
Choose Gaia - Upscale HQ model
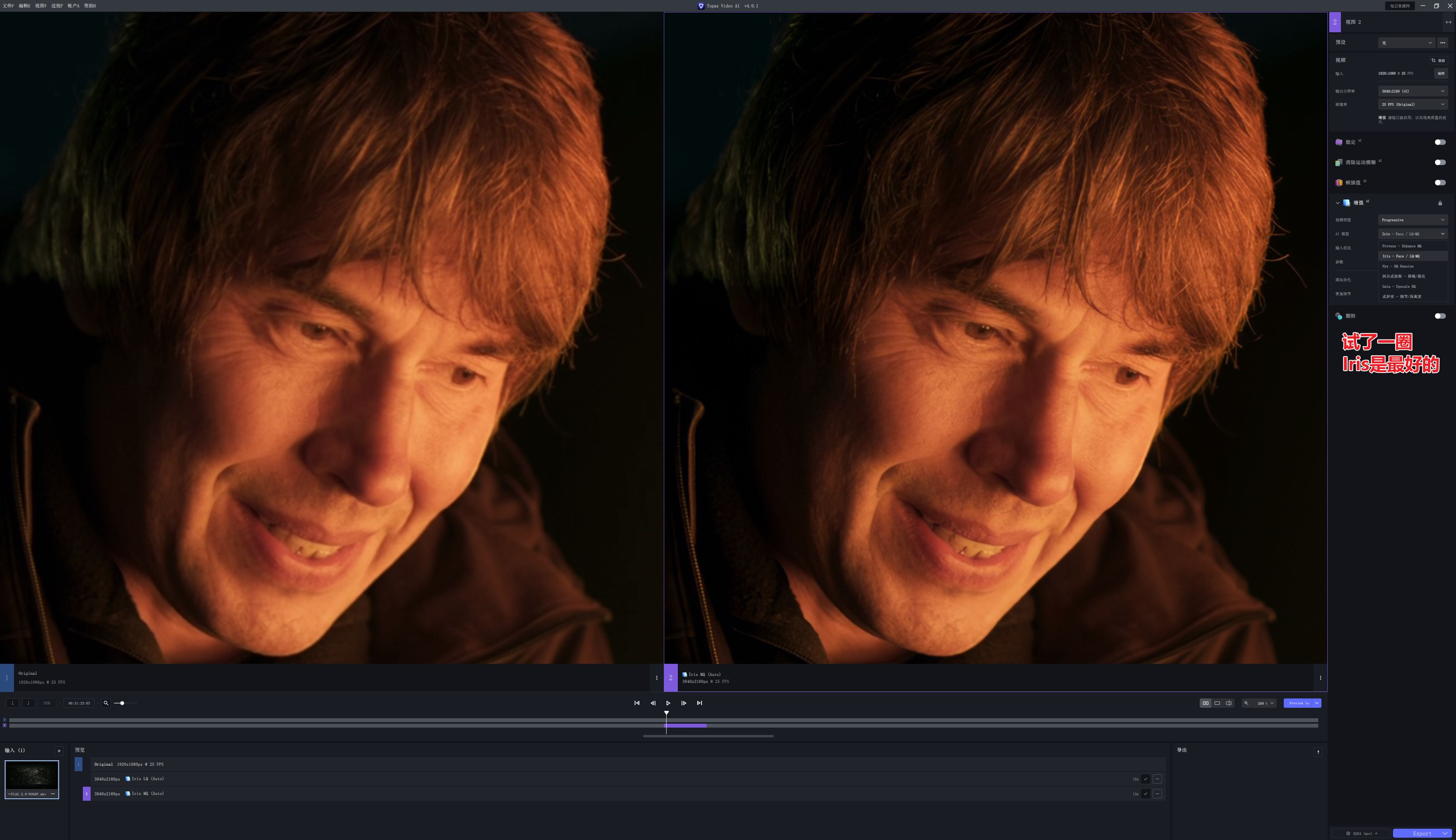(1399, 287)
